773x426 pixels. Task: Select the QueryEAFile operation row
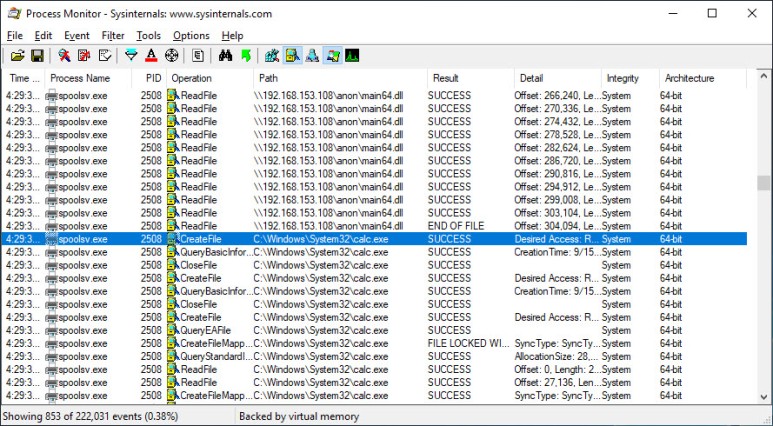point(374,330)
